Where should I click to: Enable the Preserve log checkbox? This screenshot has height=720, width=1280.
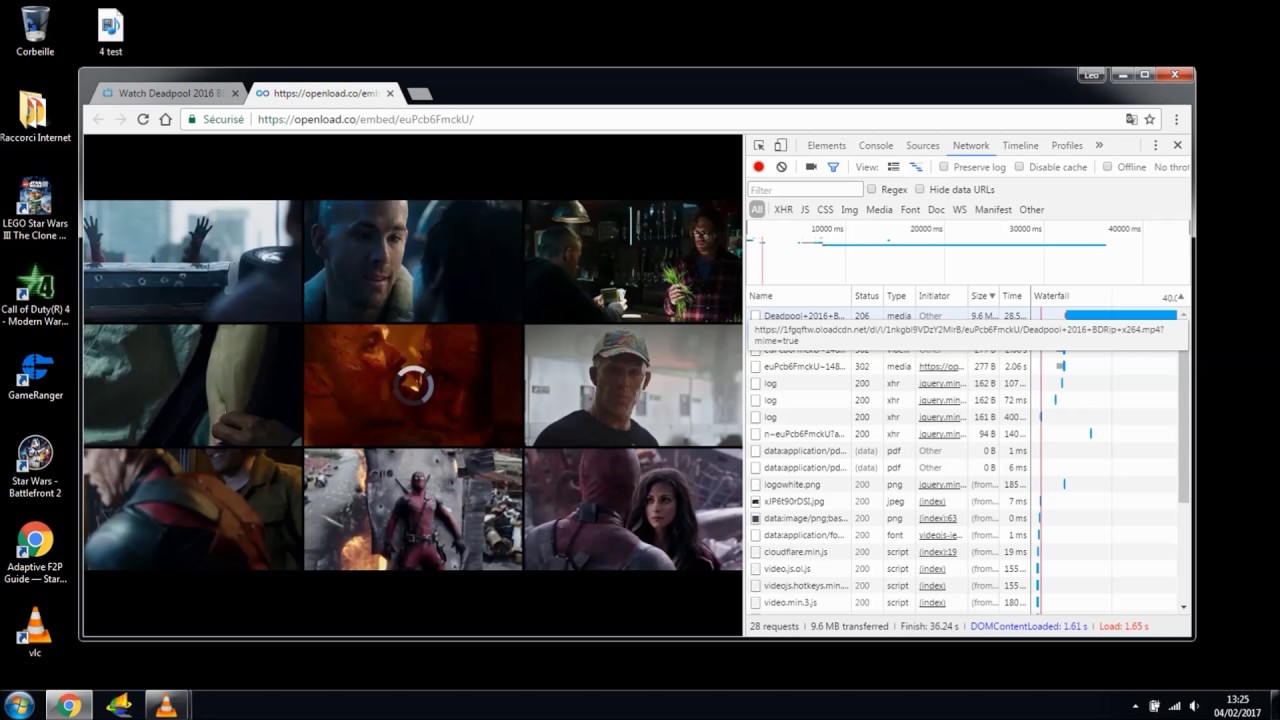point(944,167)
